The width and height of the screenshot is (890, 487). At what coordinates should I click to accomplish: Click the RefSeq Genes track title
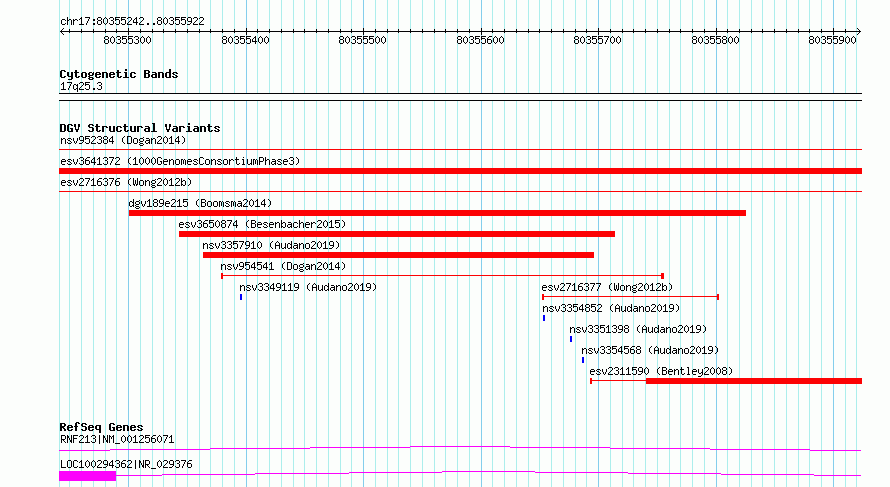coord(101,427)
